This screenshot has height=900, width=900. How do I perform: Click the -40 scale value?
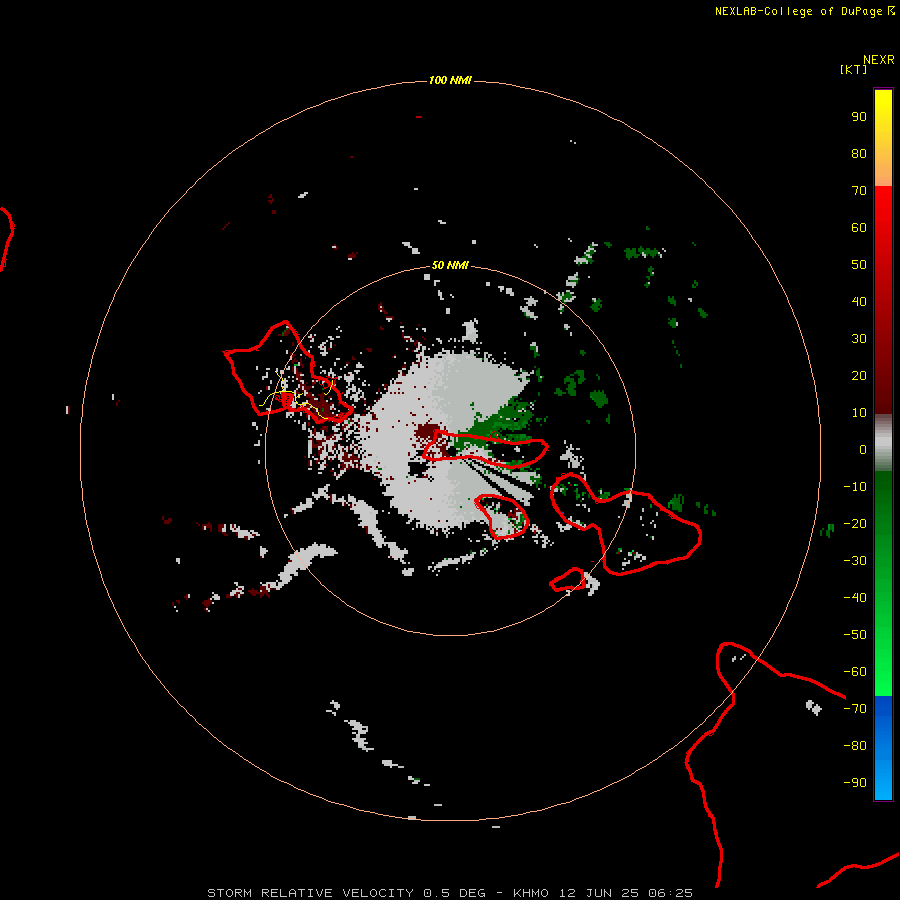tap(855, 598)
